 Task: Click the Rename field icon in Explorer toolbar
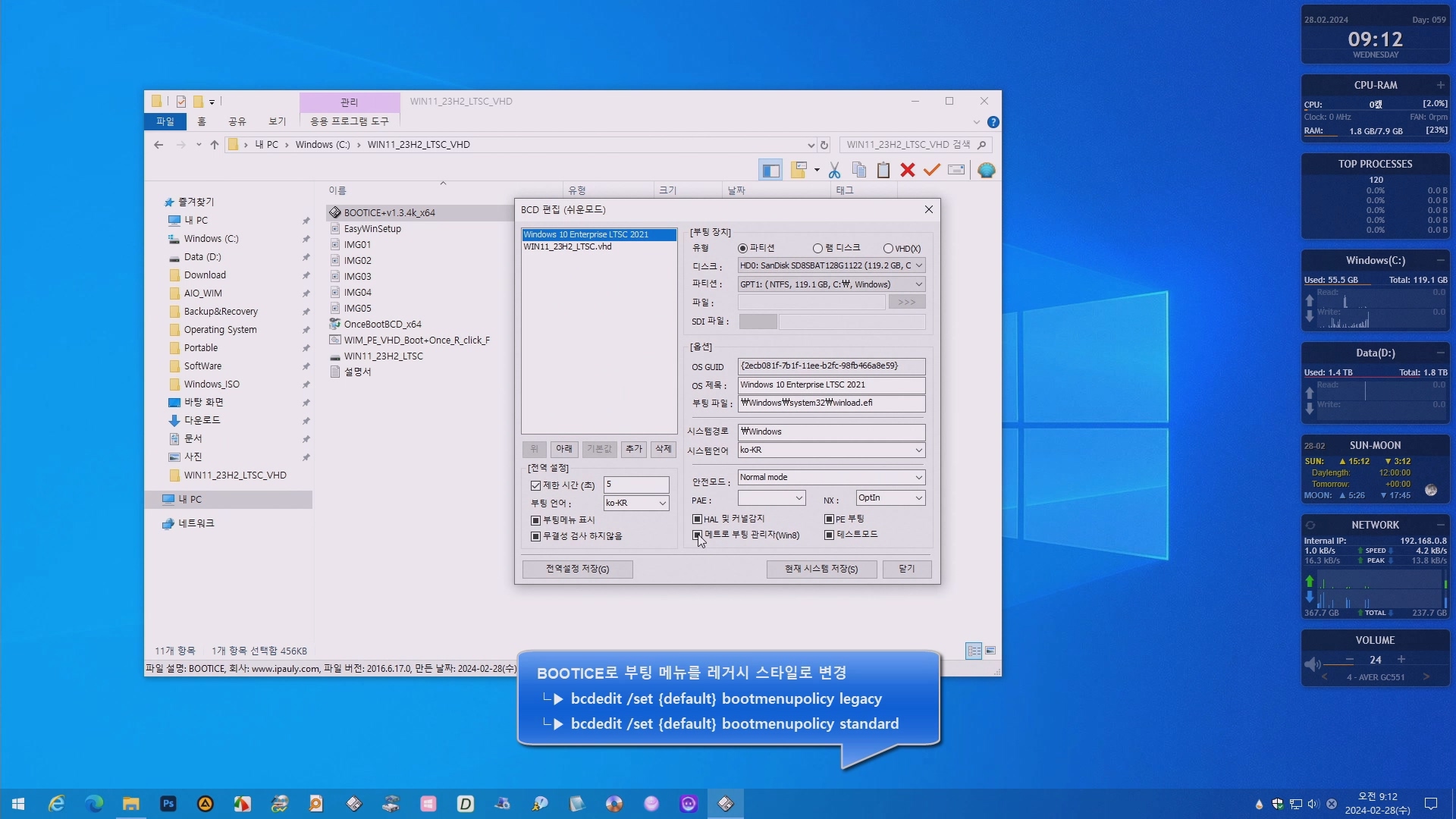(x=956, y=170)
